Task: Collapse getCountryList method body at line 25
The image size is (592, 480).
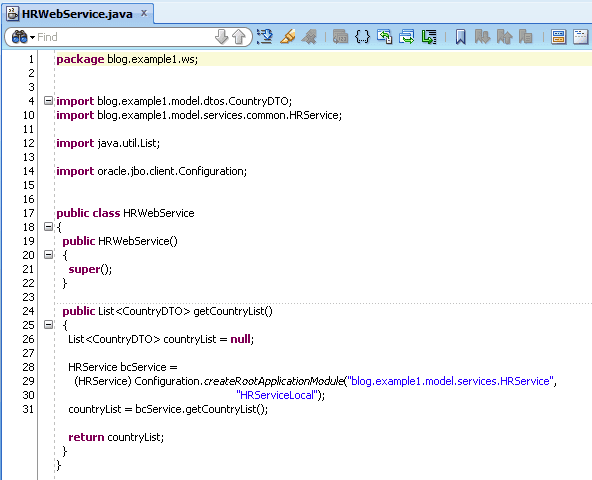Action: pos(48,324)
